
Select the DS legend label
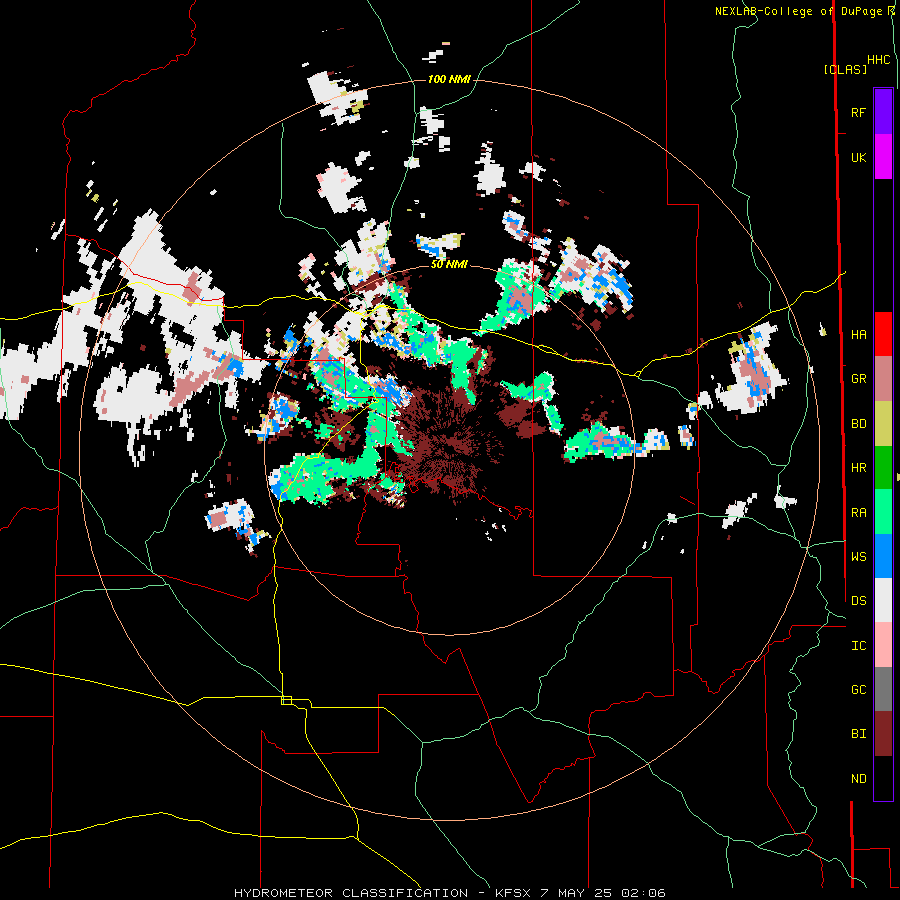858,601
